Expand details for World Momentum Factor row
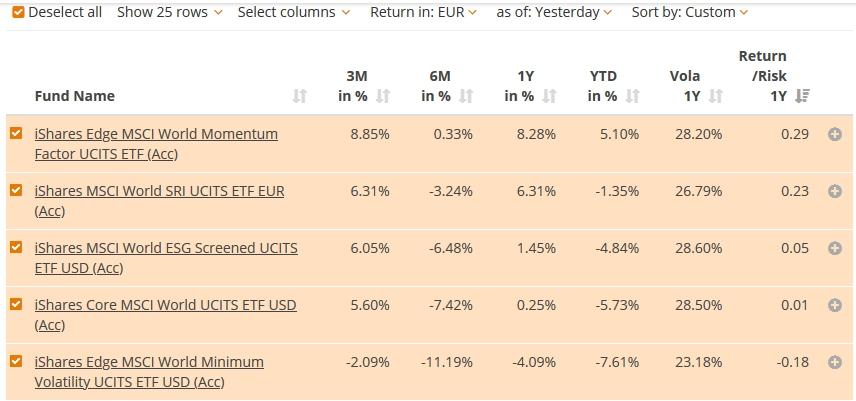The width and height of the screenshot is (856, 401). (835, 134)
